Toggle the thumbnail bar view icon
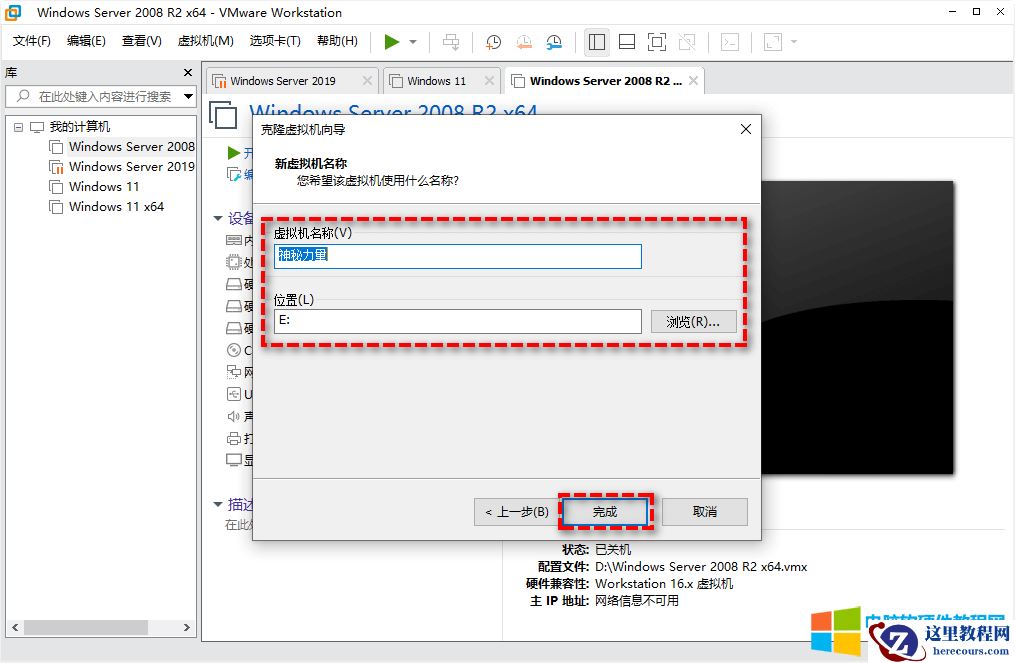Screen dimensions: 1015x663 (627, 42)
